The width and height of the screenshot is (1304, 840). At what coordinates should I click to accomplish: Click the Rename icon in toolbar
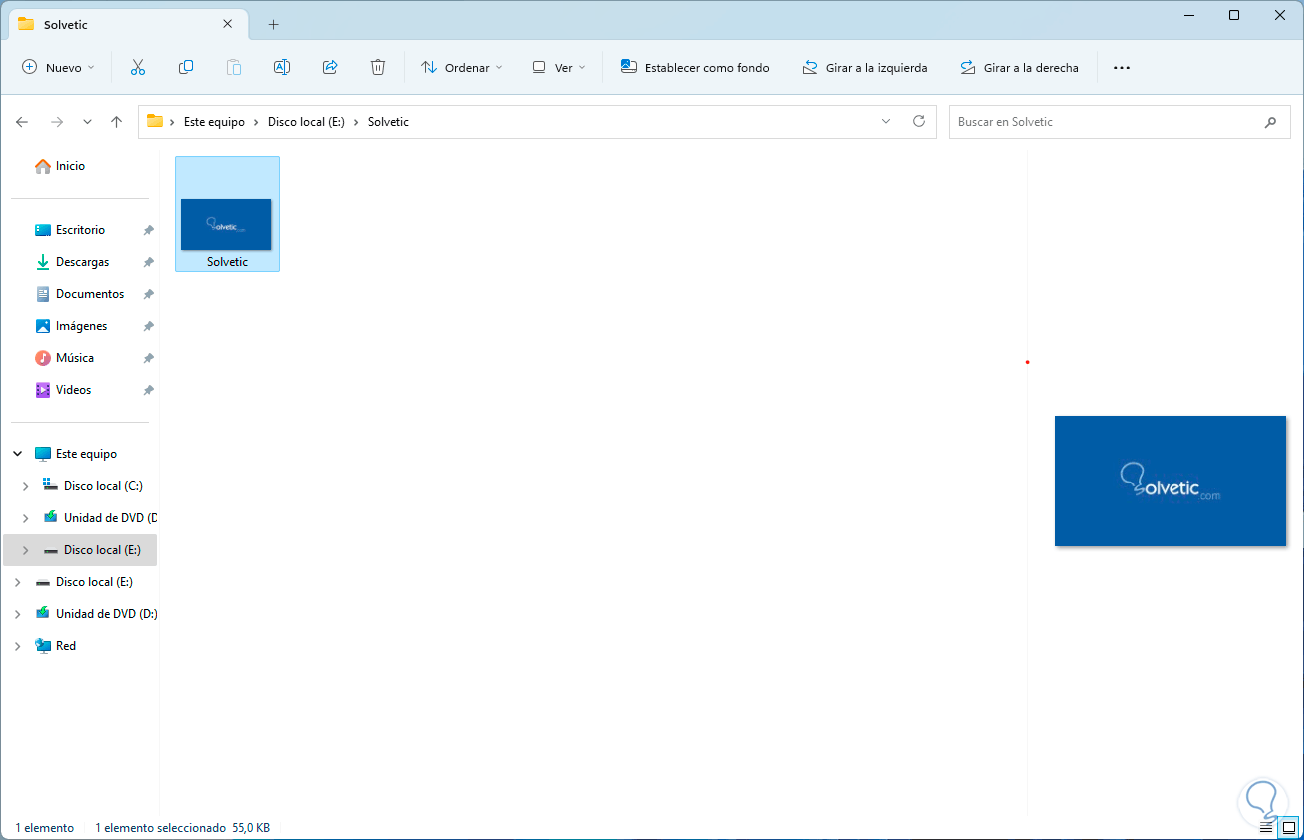282,68
